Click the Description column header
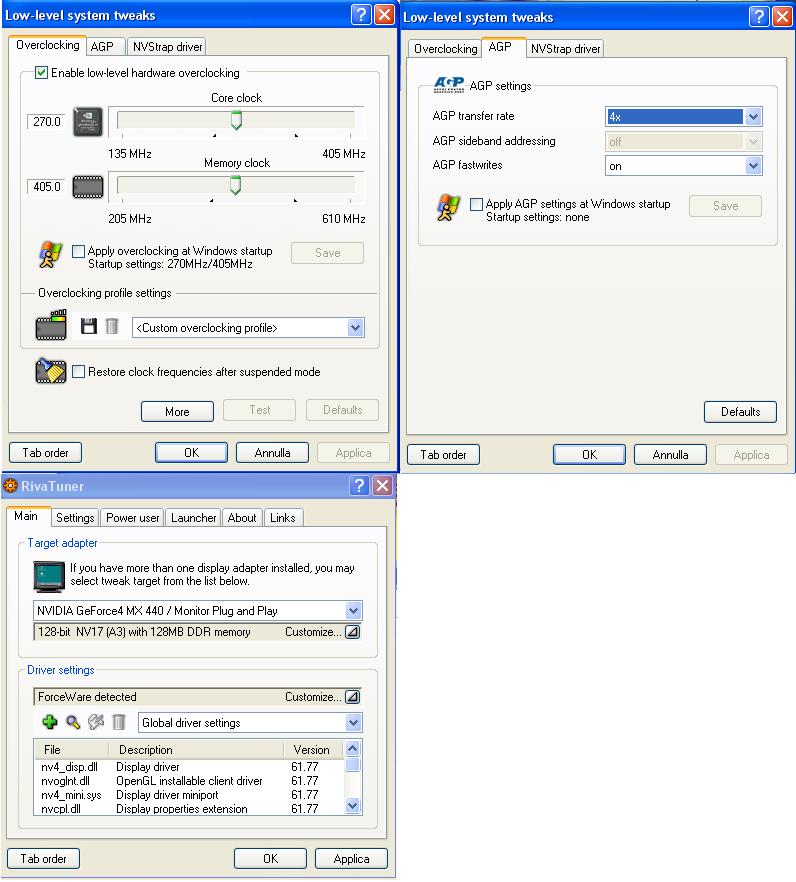The height and width of the screenshot is (882, 796). coord(196,750)
